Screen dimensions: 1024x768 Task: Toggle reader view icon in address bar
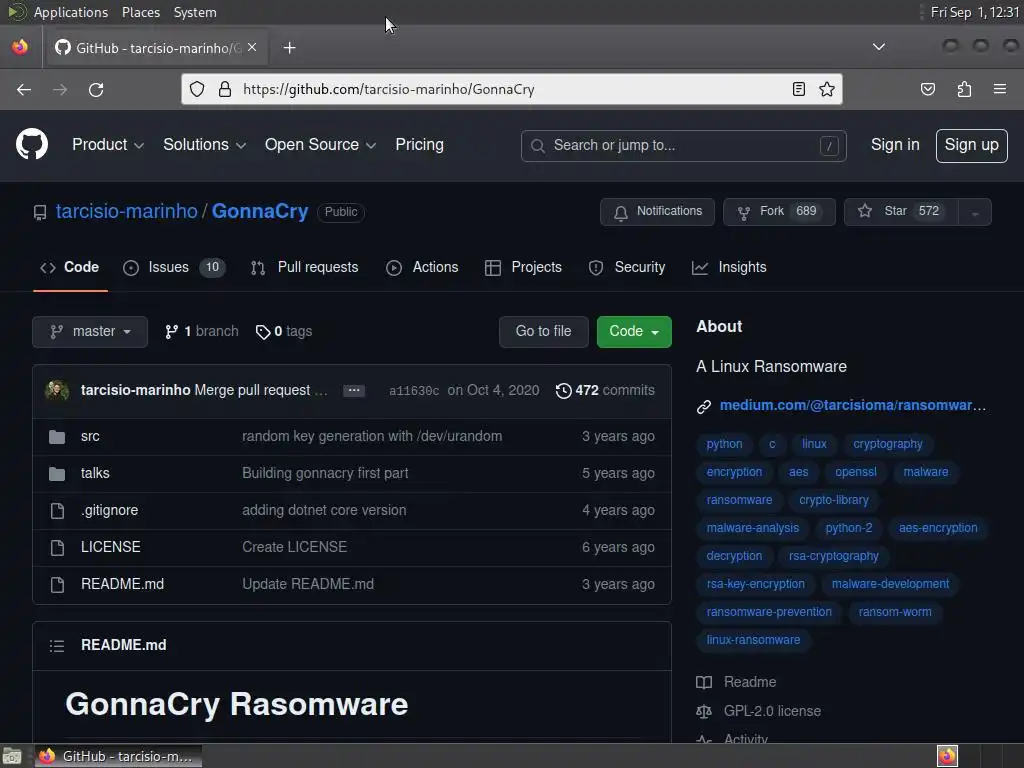pyautogui.click(x=799, y=89)
